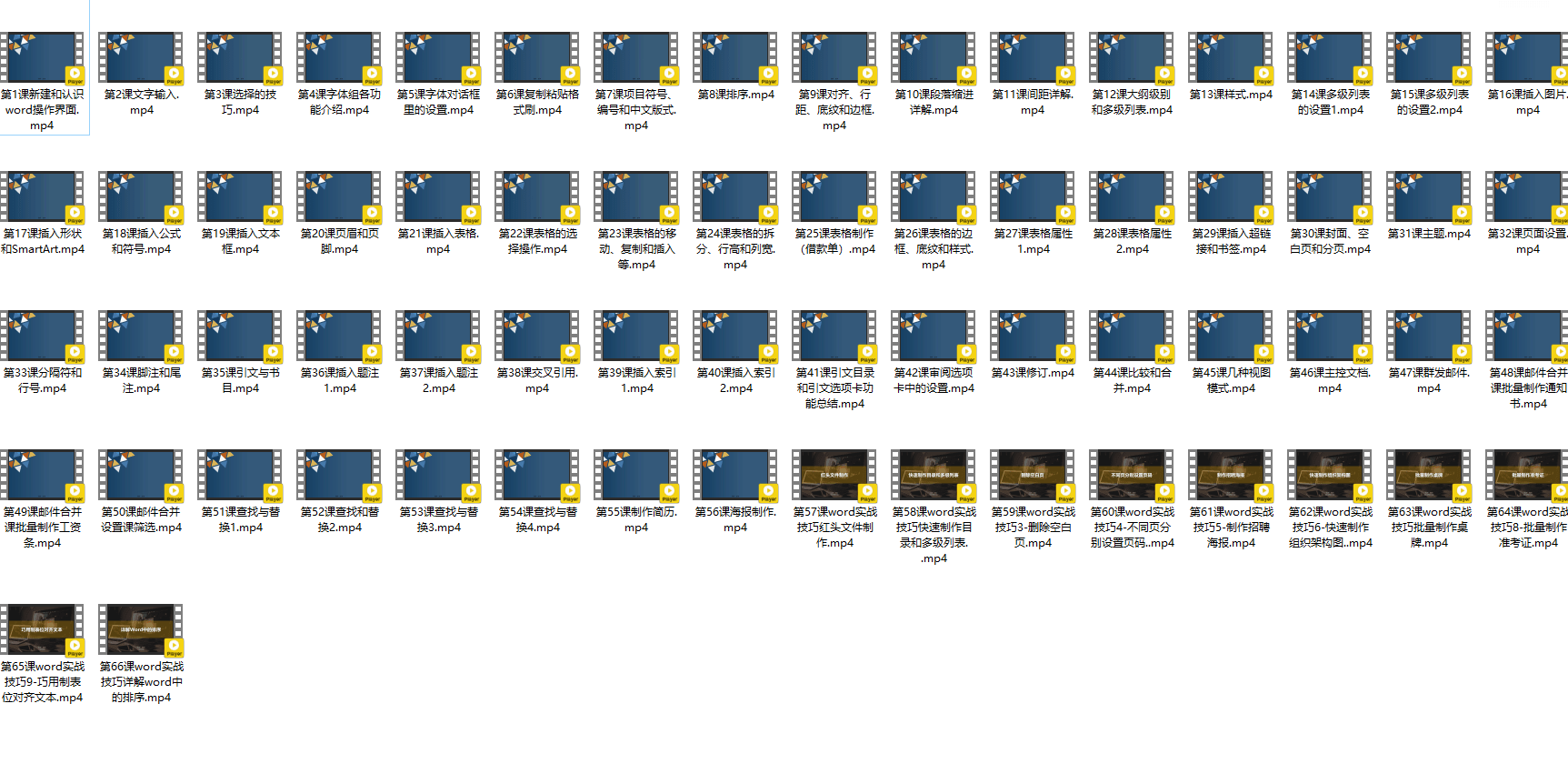This screenshot has height=764, width=1568.
Task: Select the 第22课表格的选择操作 file icon
Action: pos(537,197)
